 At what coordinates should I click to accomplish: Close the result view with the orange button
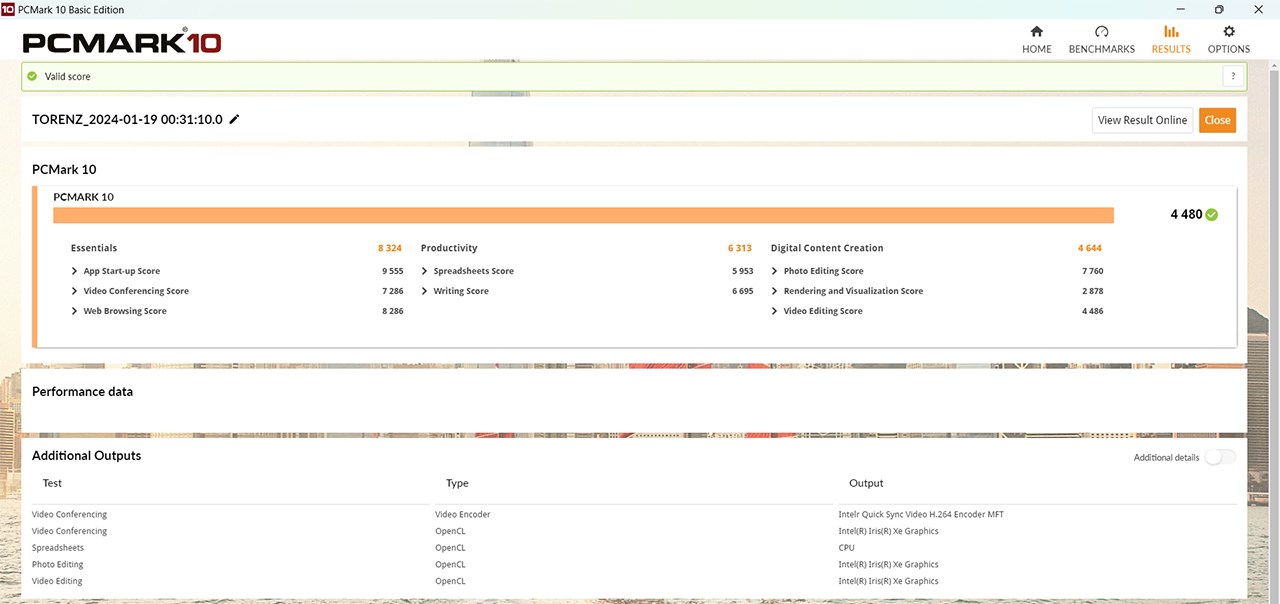point(1217,120)
